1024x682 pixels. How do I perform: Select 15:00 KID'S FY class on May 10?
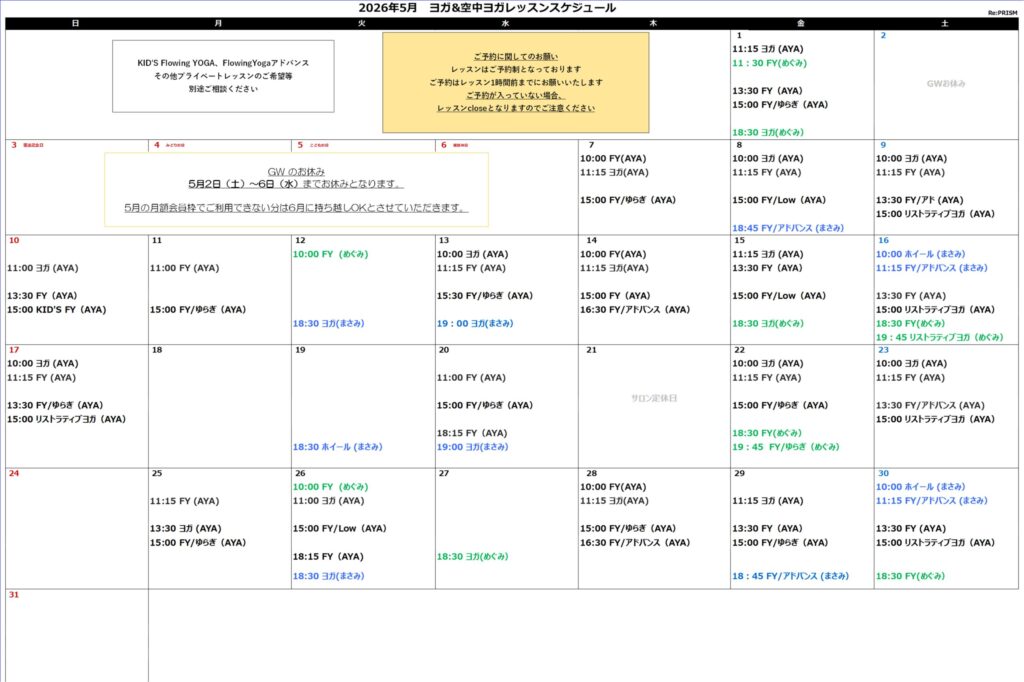tap(56, 310)
